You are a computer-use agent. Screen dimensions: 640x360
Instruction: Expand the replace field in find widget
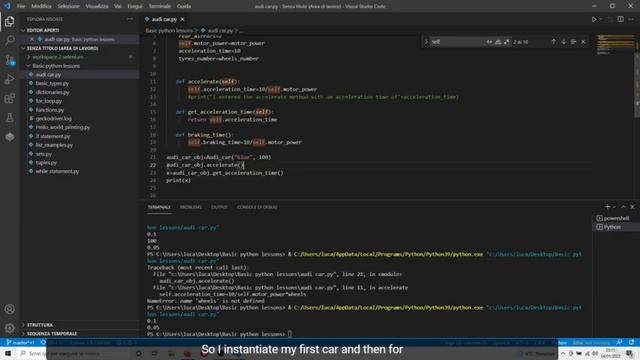[x=426, y=42]
